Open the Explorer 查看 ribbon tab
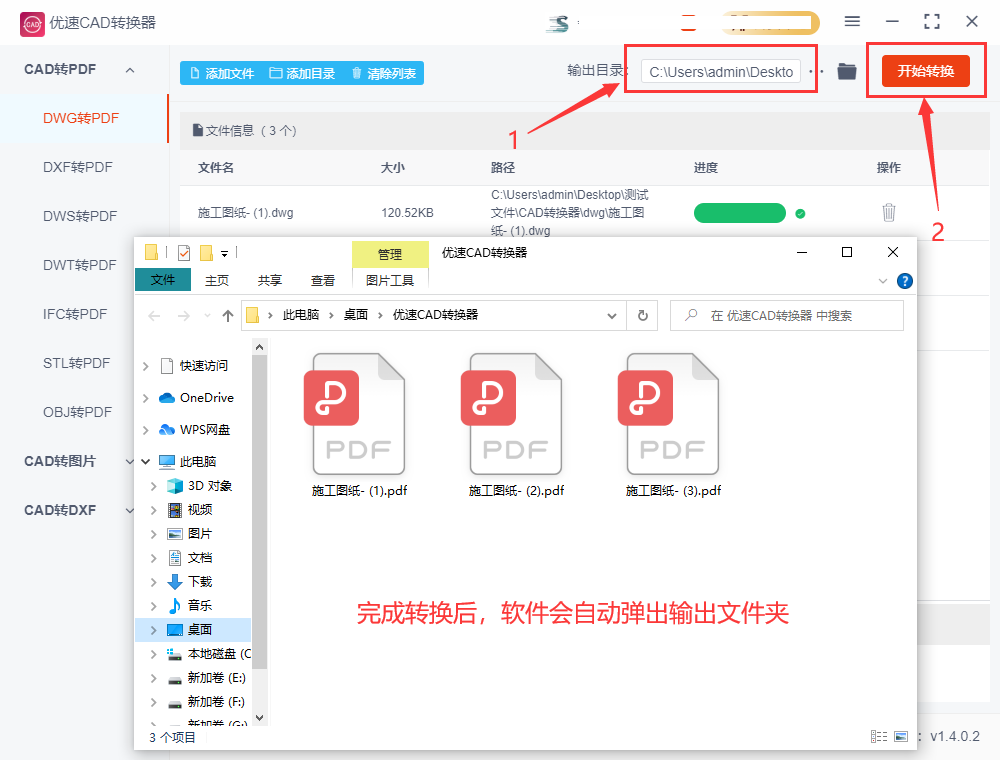The height and width of the screenshot is (760, 1000). [x=323, y=281]
